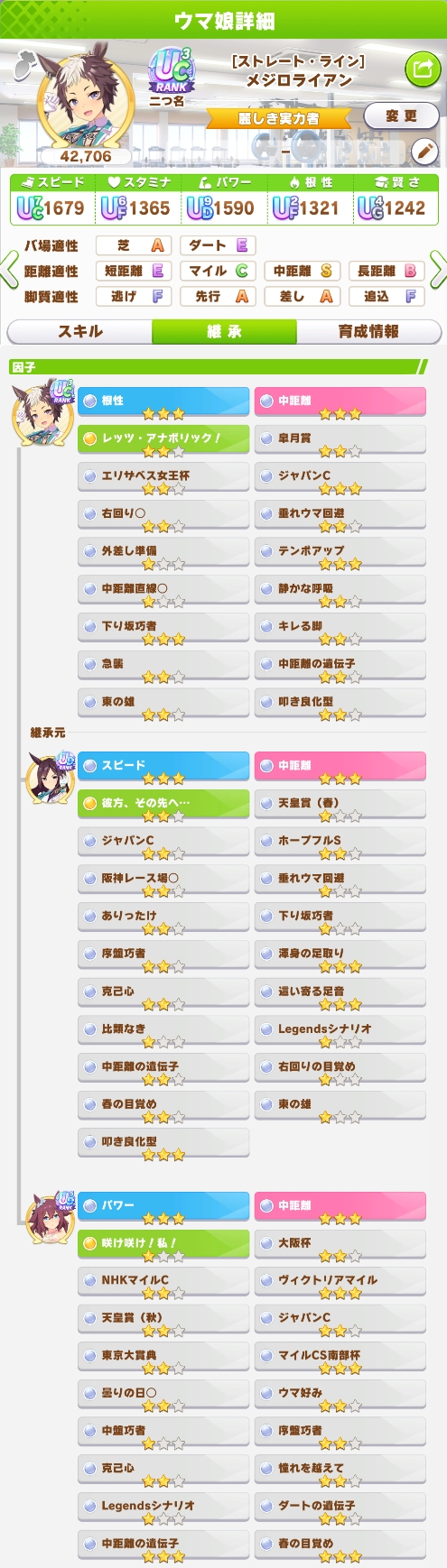Tap the second inheritance parent portrait
The image size is (447, 1568).
pos(51,1217)
